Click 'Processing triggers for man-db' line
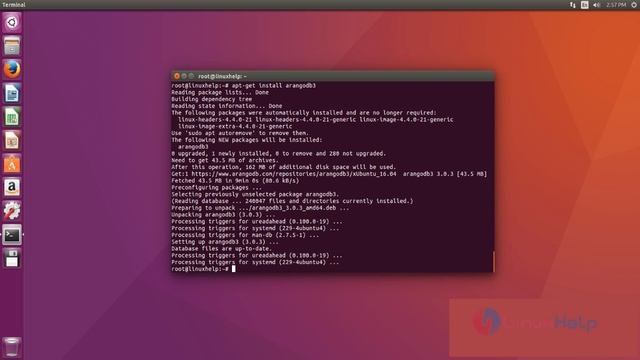The height and width of the screenshot is (360, 640). (245, 235)
